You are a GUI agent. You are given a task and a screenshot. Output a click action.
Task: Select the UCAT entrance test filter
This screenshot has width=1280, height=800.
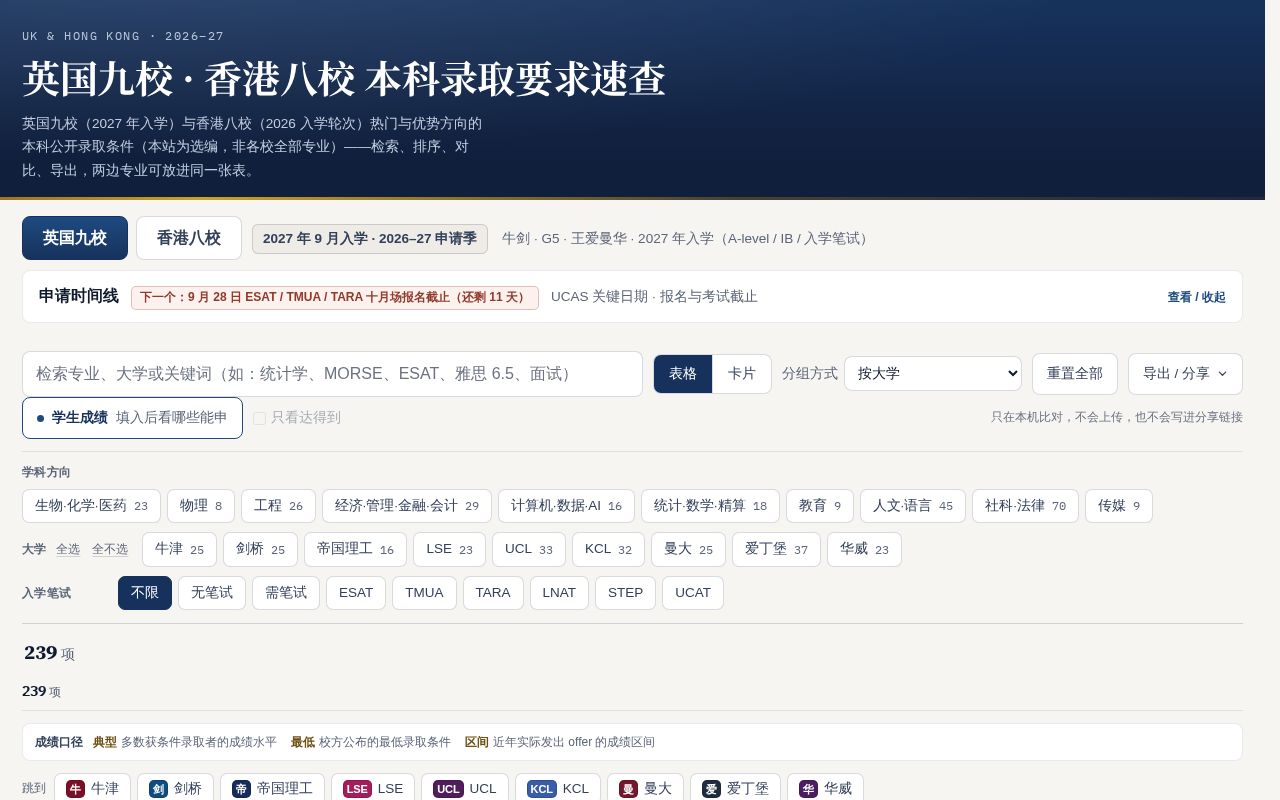pyautogui.click(x=693, y=593)
